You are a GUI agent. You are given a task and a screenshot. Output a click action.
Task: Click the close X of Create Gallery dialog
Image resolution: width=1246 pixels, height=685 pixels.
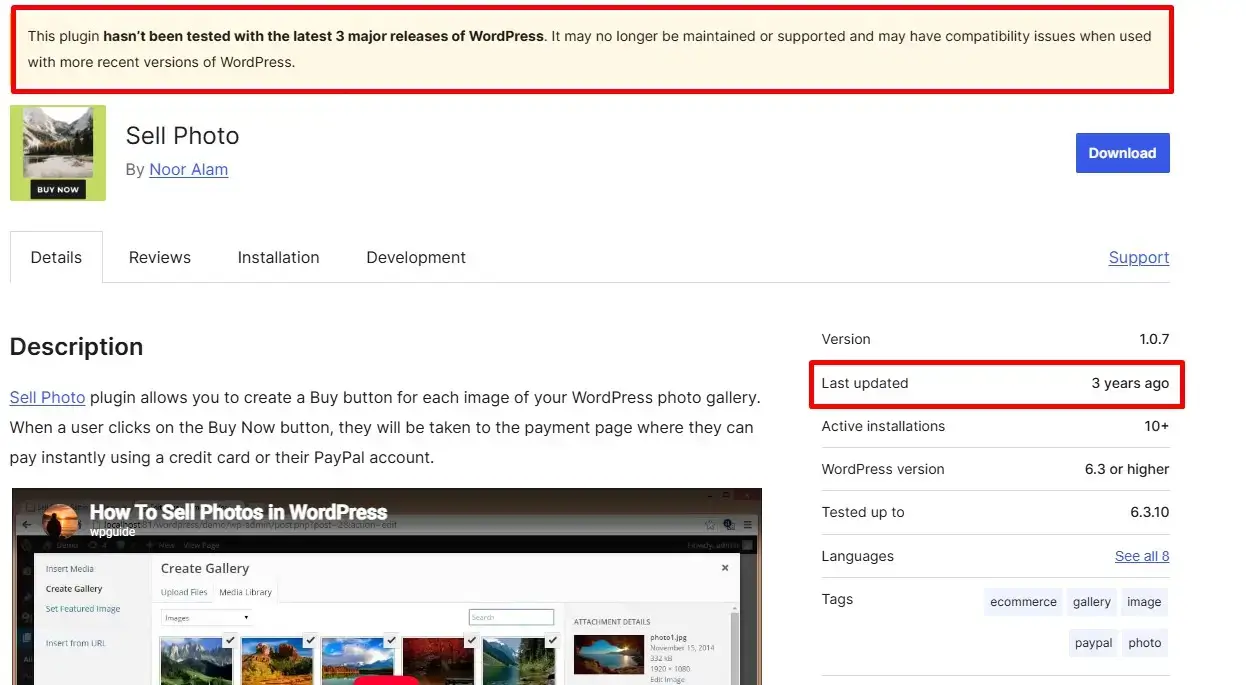[725, 568]
